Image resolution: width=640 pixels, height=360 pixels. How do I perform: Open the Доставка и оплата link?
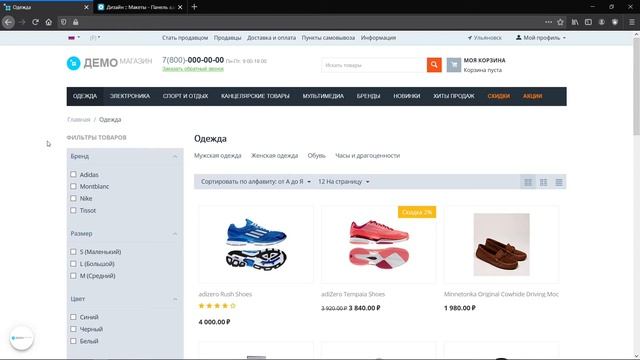coord(271,38)
